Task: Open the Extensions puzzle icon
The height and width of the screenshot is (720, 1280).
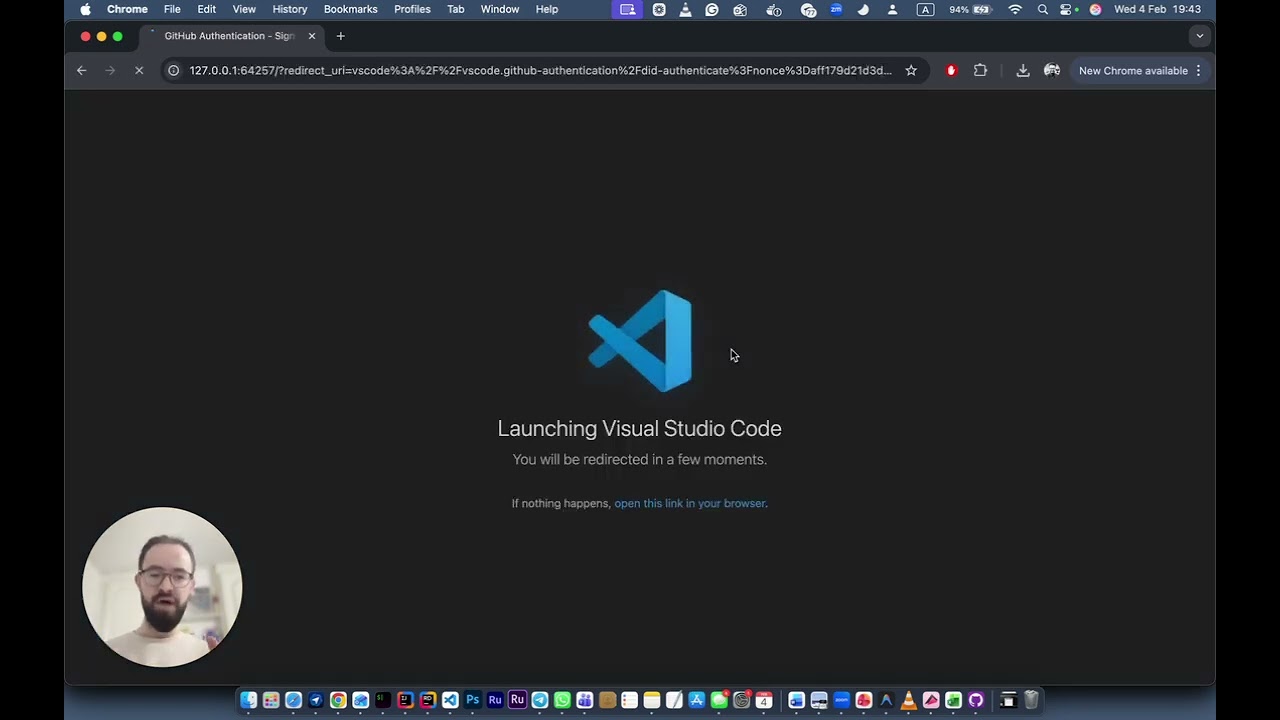Action: tap(980, 71)
